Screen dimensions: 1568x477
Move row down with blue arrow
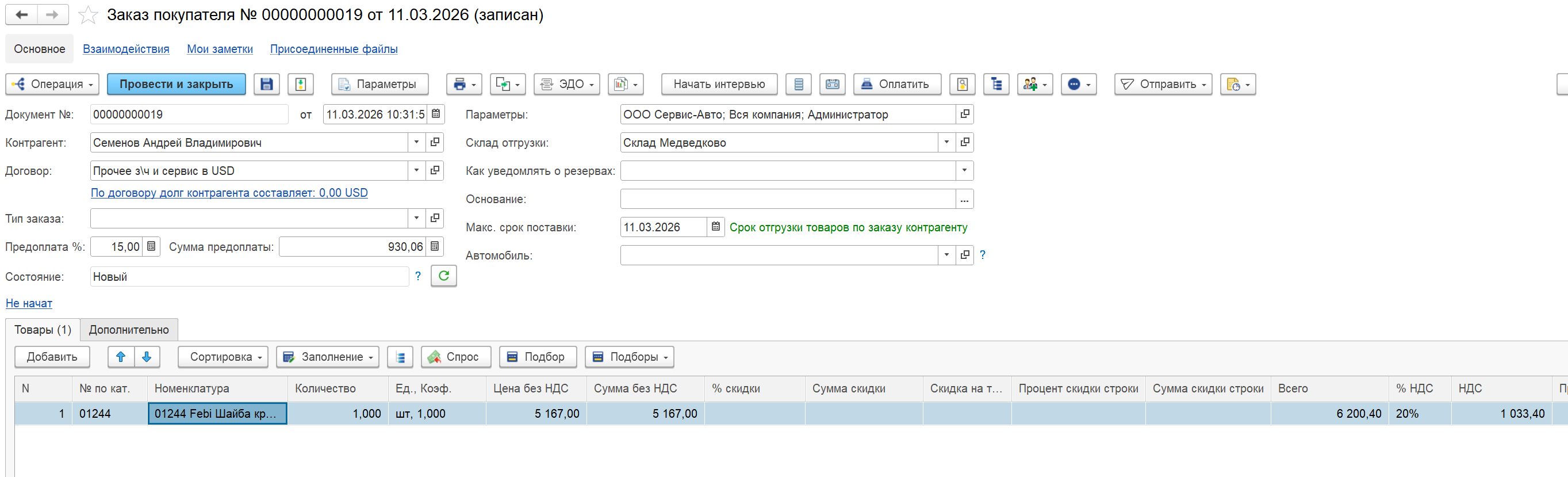click(147, 357)
